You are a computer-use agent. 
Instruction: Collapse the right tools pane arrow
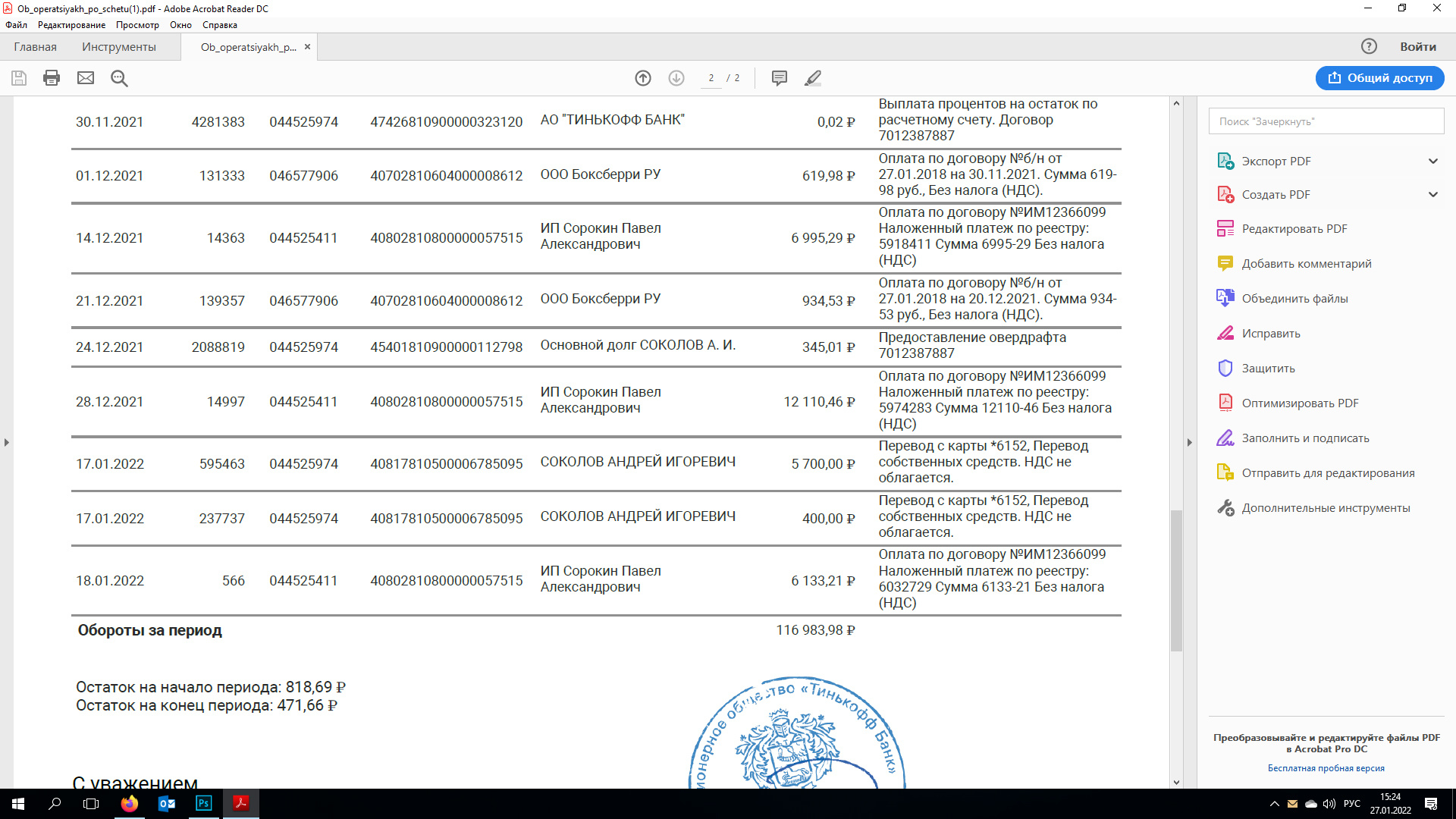1189,442
